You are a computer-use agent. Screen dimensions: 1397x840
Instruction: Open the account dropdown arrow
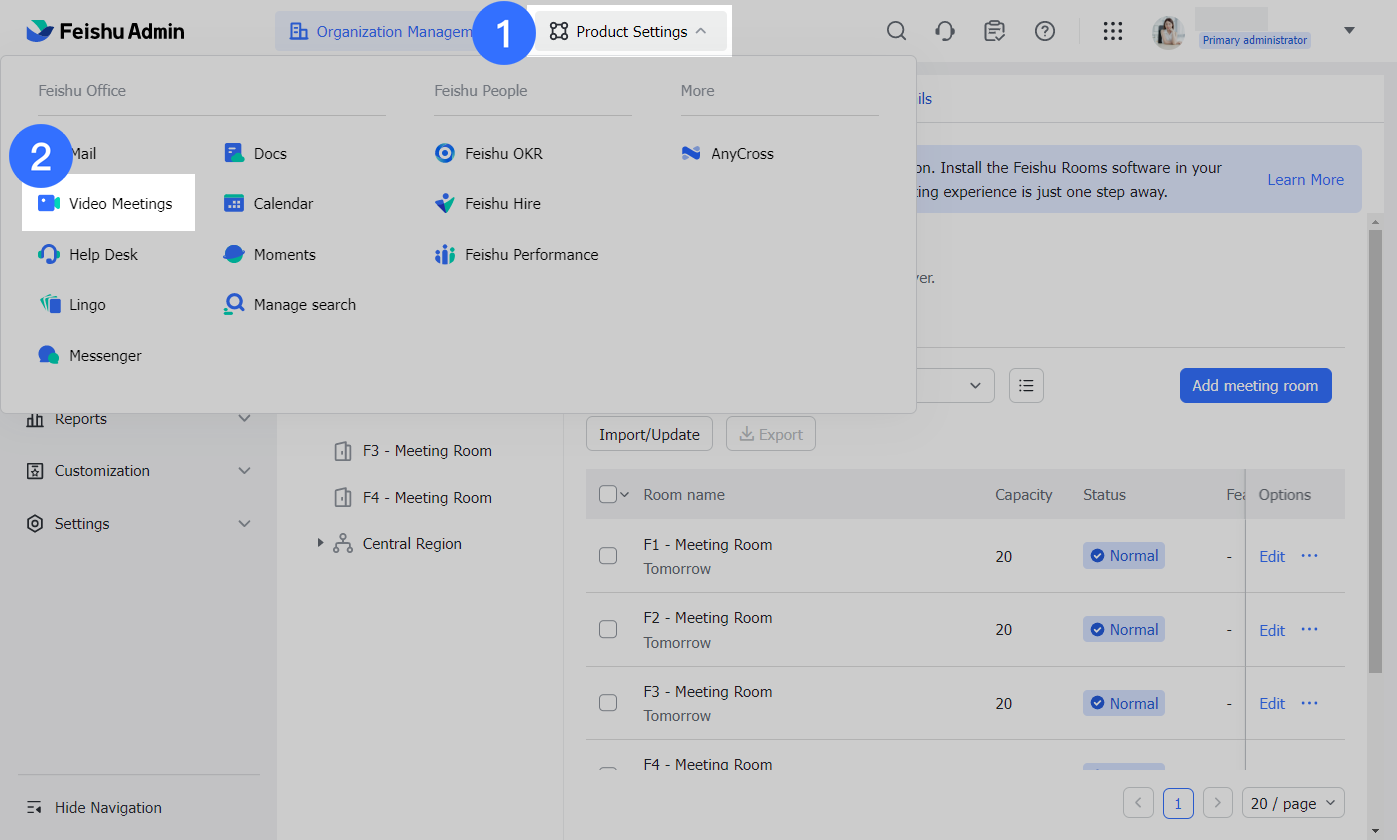point(1349,31)
